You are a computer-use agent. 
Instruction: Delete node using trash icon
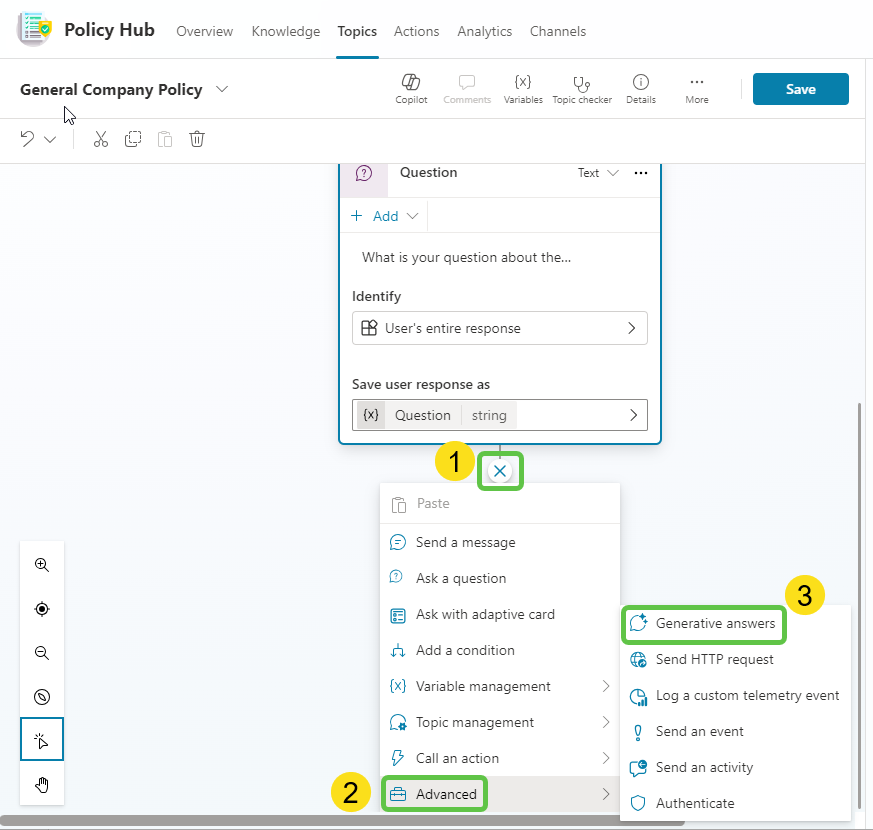point(197,139)
